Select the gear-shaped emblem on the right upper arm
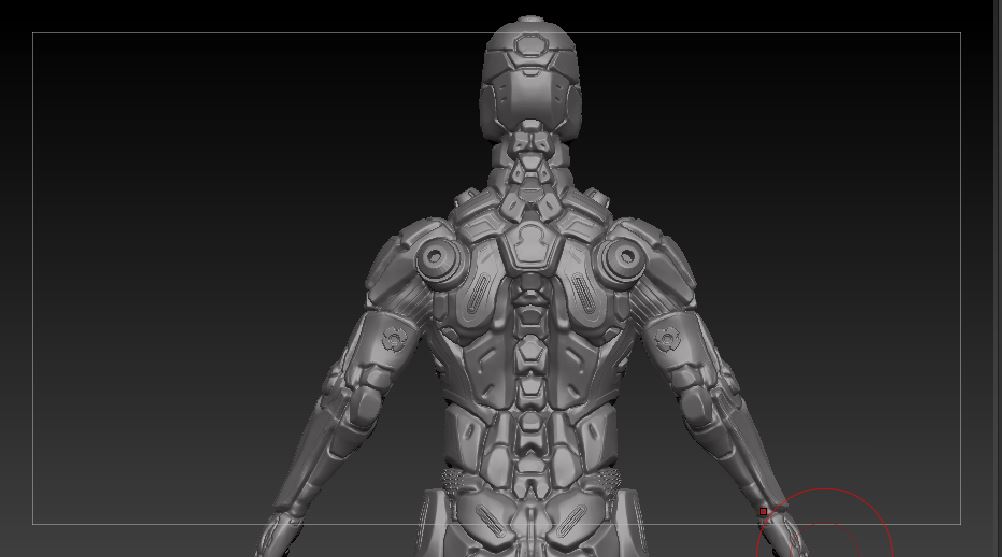 click(667, 339)
